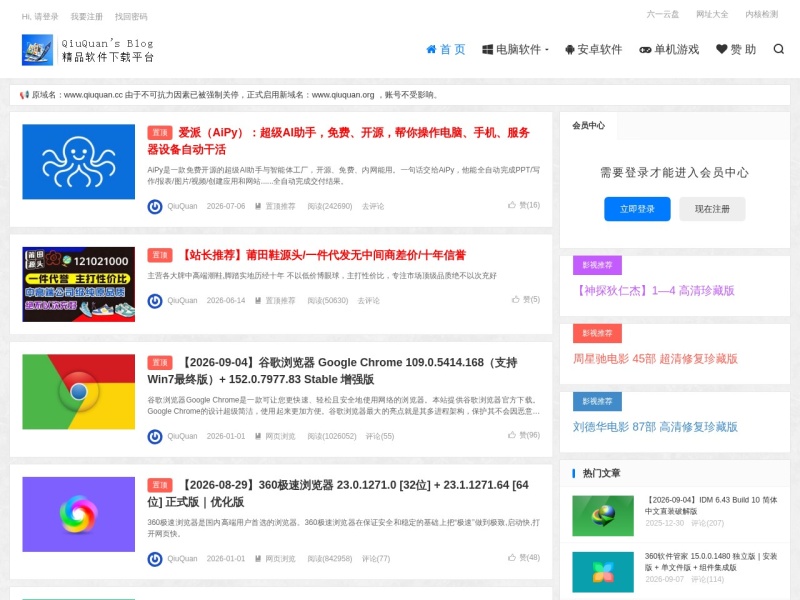
Task: Click the home icon next to 首页
Action: tap(431, 49)
